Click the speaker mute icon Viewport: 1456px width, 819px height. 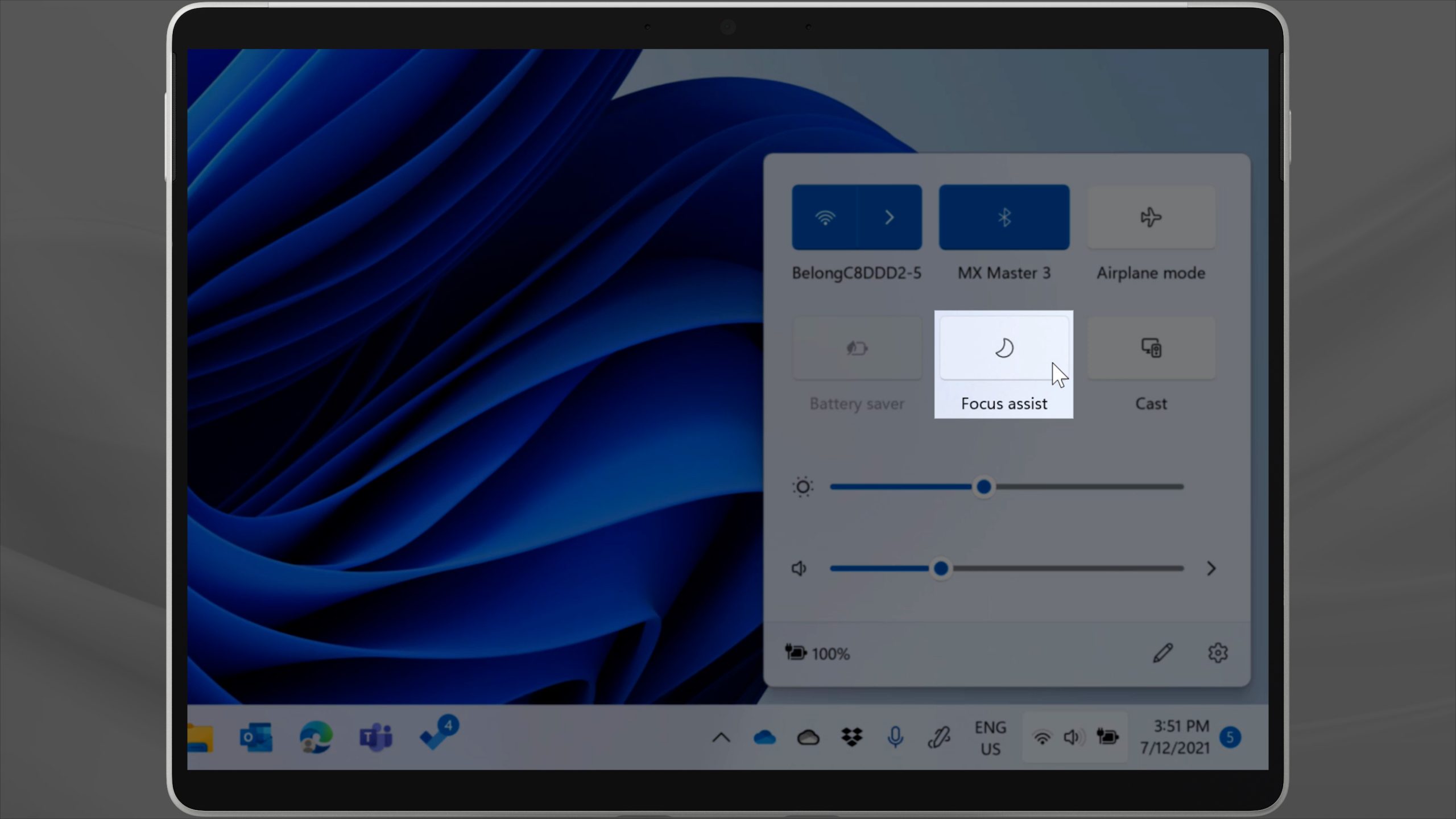click(799, 568)
